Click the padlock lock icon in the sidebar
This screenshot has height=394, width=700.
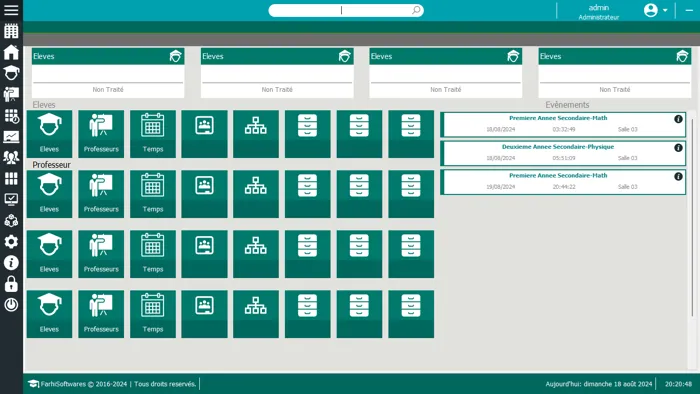coord(11,284)
